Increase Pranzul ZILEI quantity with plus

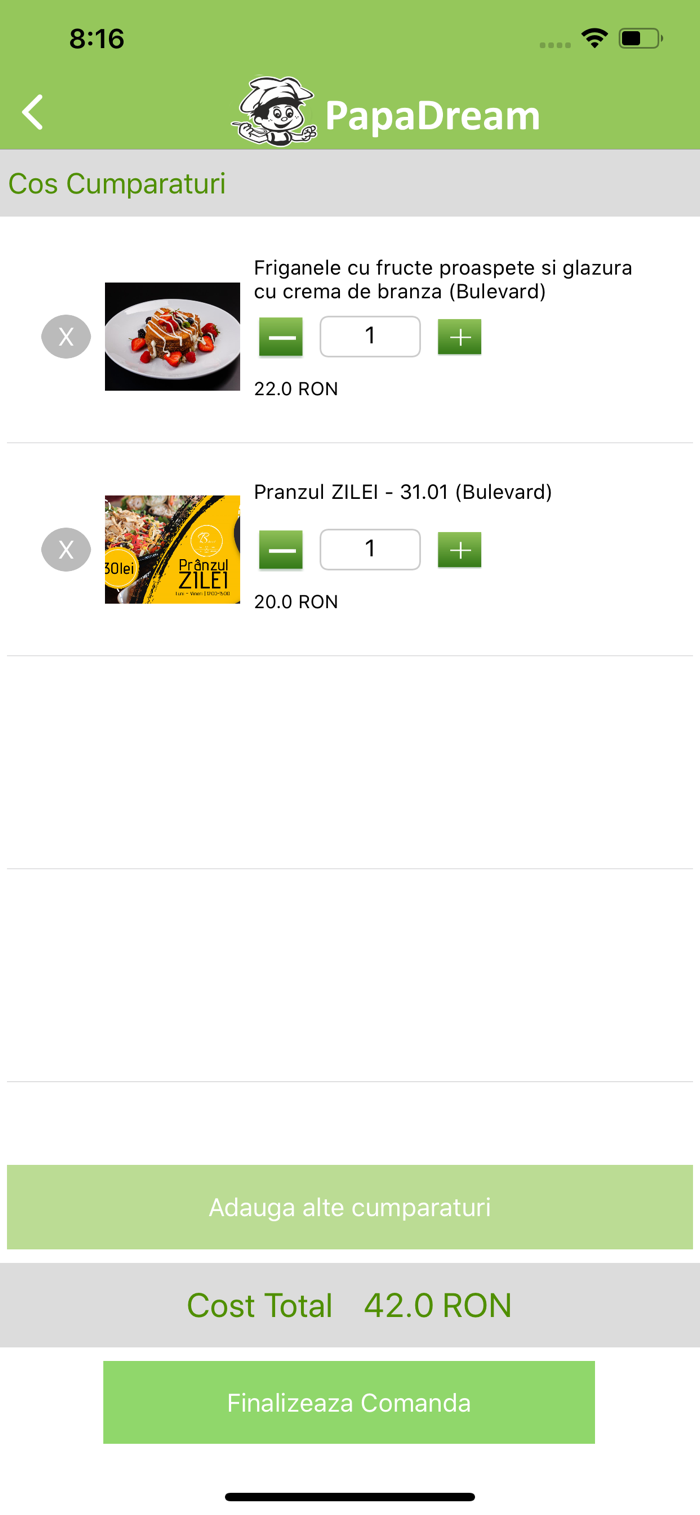click(x=460, y=550)
